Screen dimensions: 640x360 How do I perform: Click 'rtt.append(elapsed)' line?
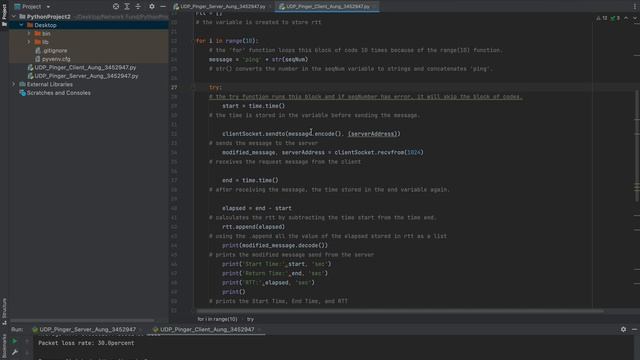(x=253, y=227)
